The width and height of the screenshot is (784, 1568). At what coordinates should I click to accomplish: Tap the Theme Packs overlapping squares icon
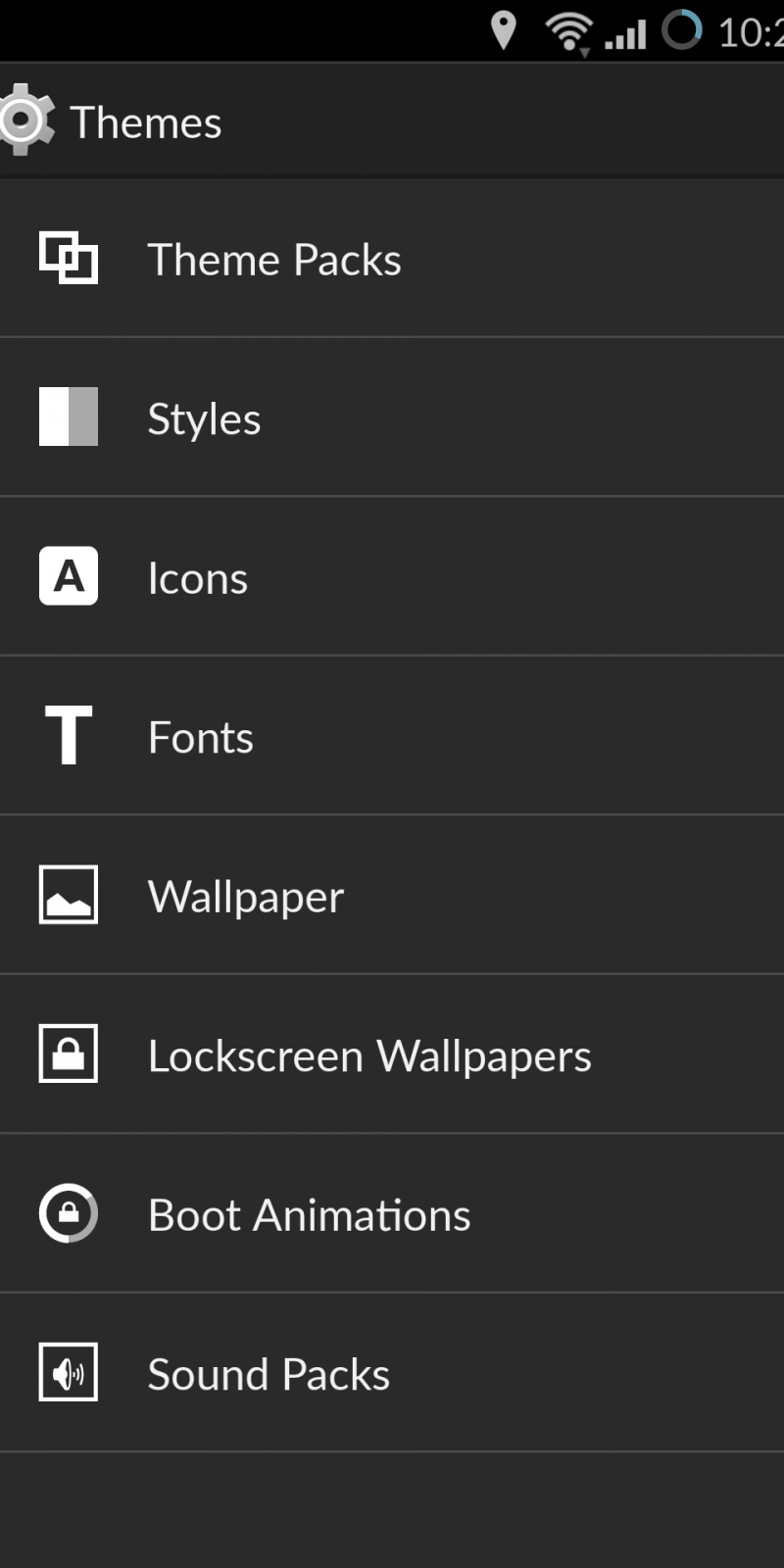pyautogui.click(x=69, y=258)
